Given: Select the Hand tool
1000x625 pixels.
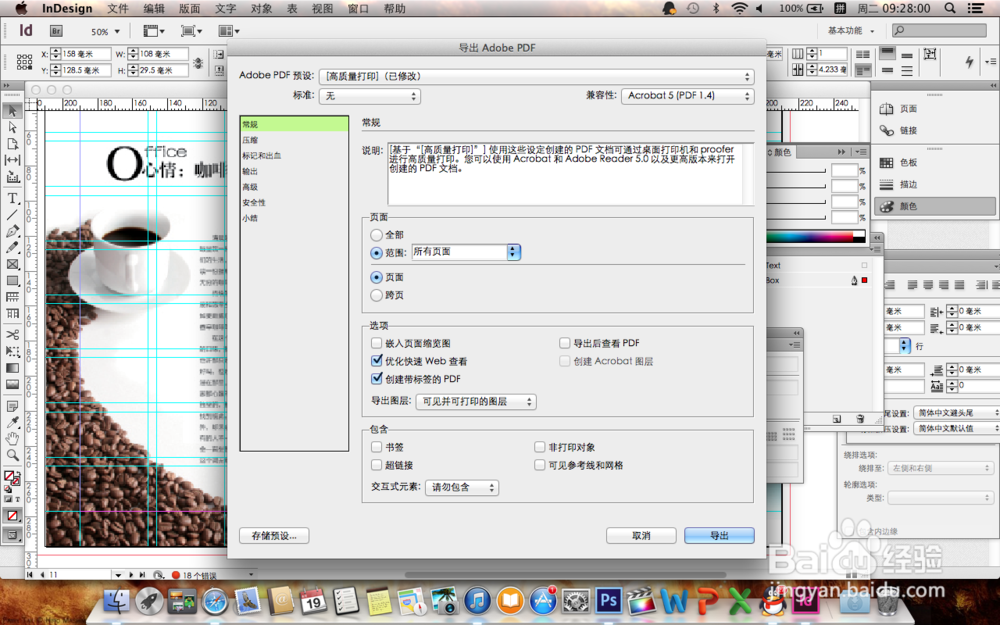Looking at the screenshot, I should point(12,439).
